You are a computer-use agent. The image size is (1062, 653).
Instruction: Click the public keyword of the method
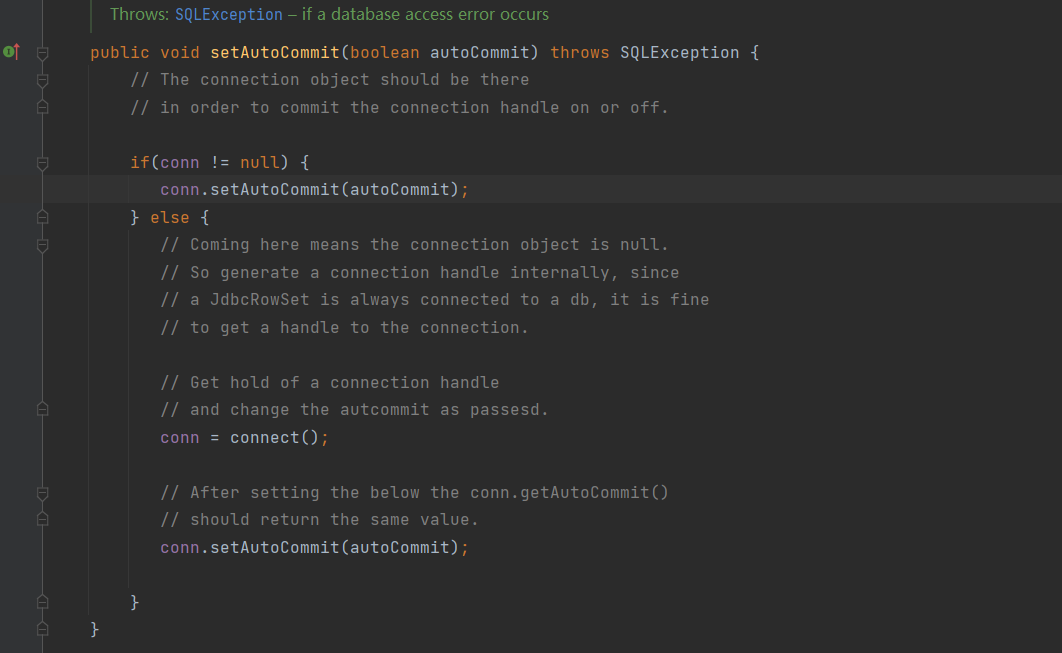[x=119, y=52]
